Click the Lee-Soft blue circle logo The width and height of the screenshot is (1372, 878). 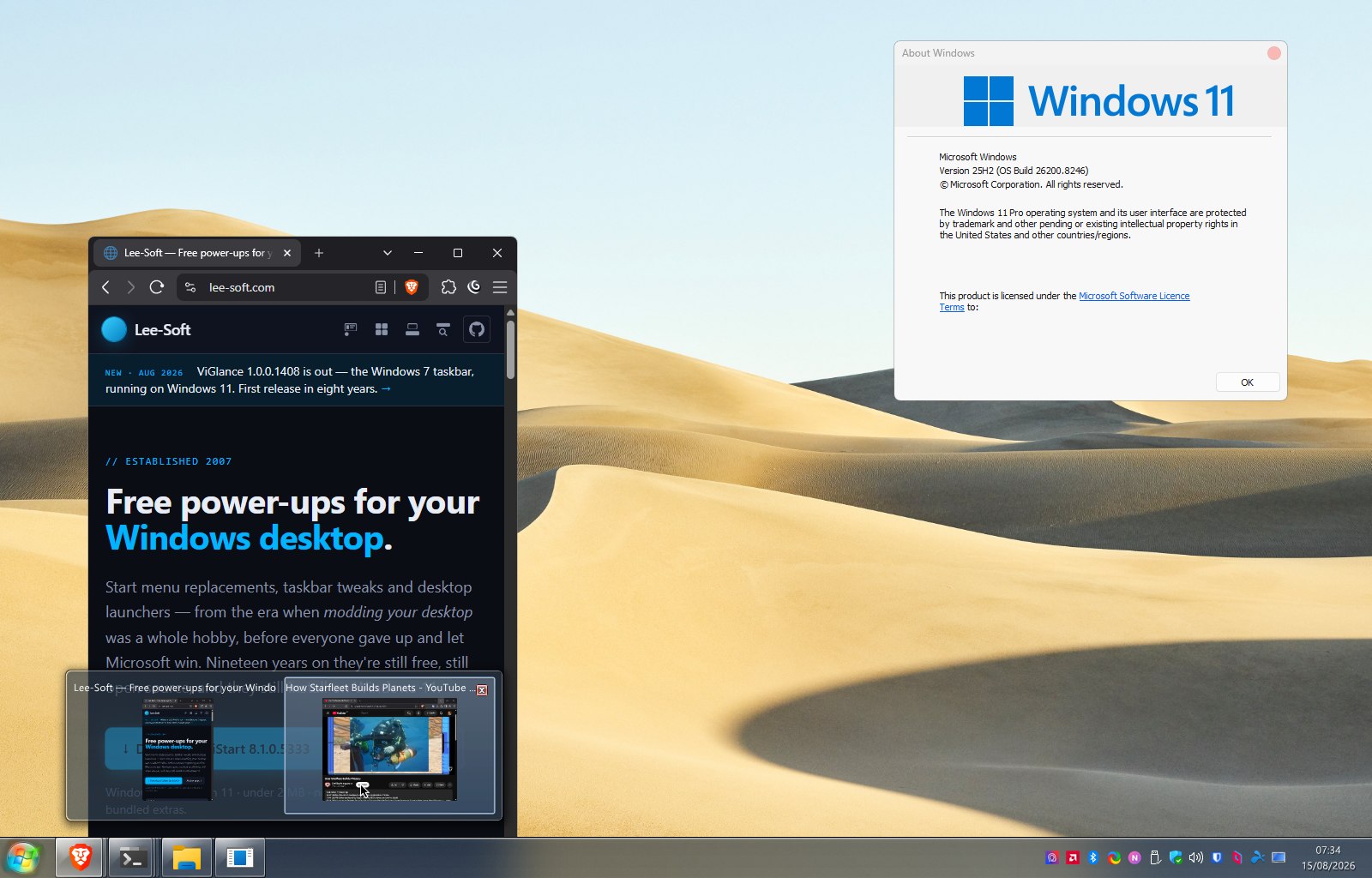point(114,329)
